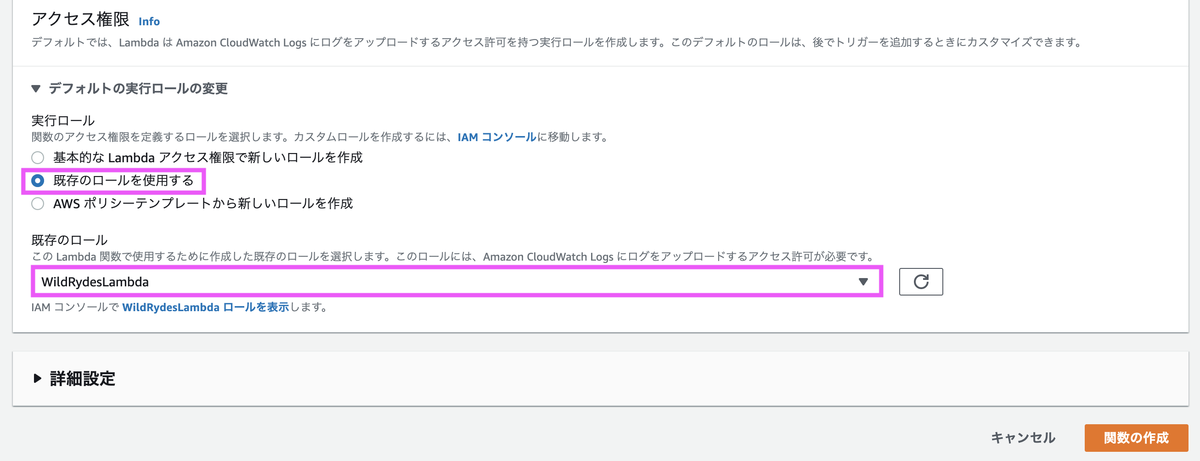
Task: Click the 実行ロール label text
Action: pyautogui.click(x=62, y=120)
